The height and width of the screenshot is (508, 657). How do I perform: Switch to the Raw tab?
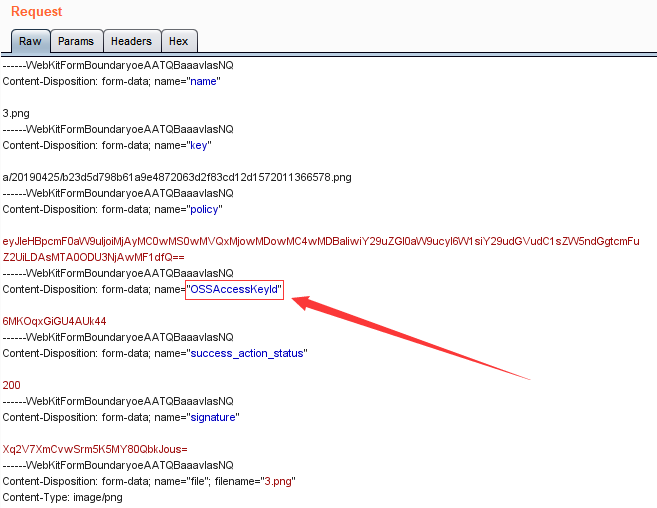point(31,41)
